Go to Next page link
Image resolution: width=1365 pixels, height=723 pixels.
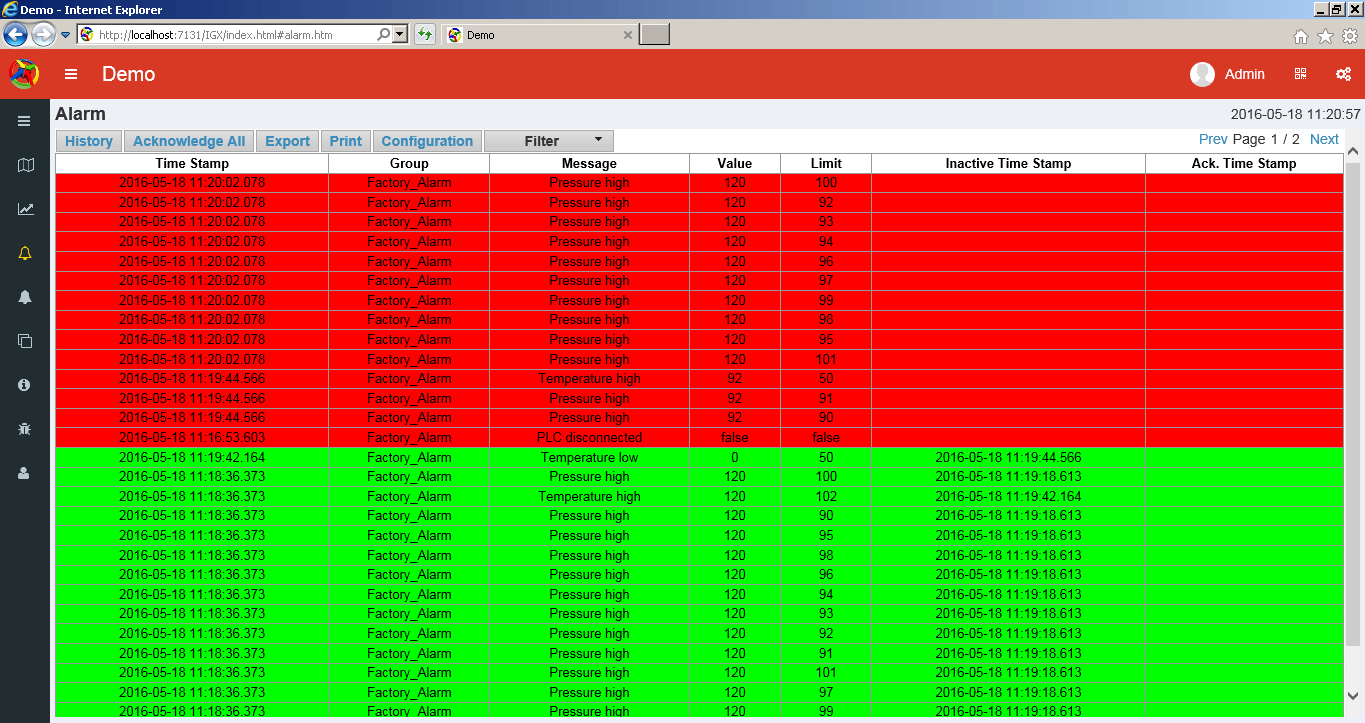coord(1324,139)
